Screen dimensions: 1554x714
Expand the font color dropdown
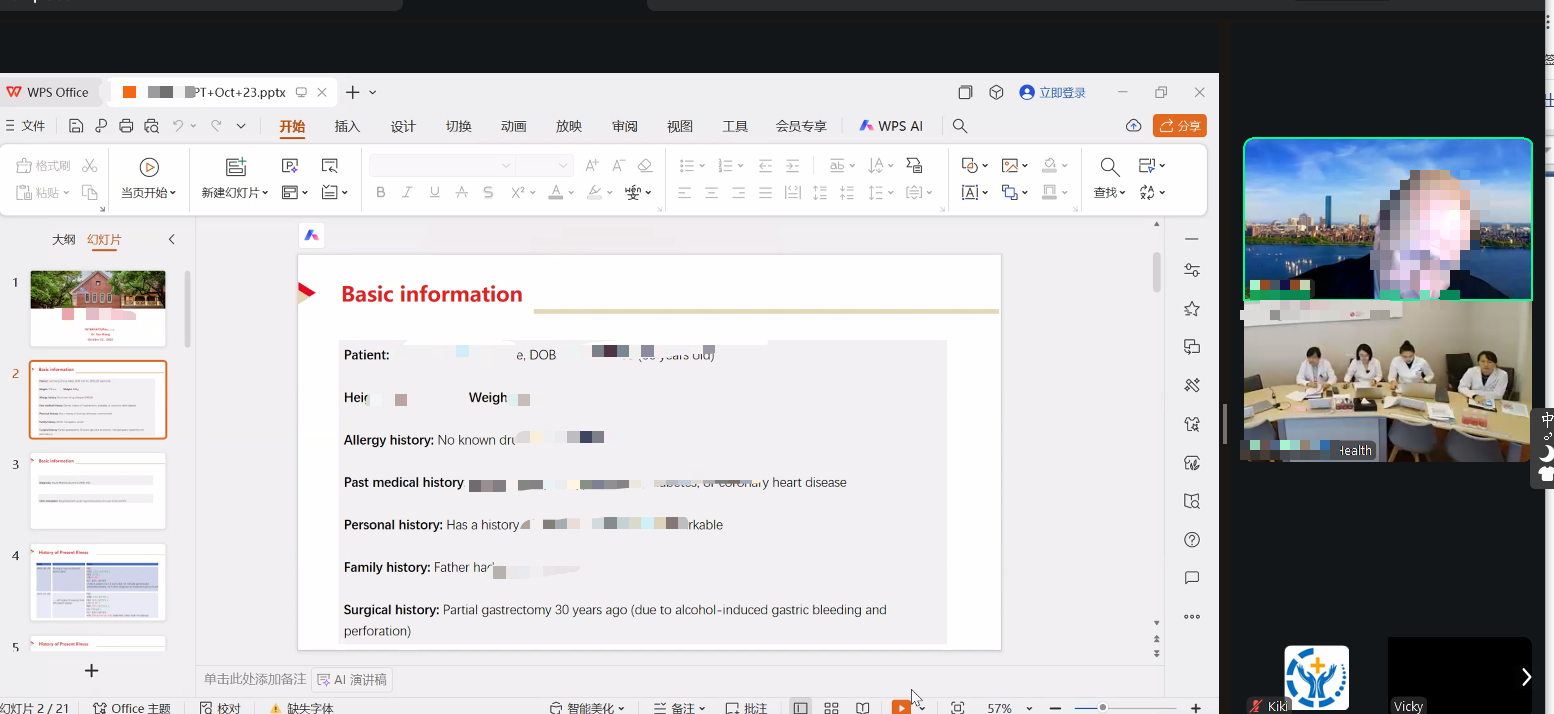click(569, 192)
